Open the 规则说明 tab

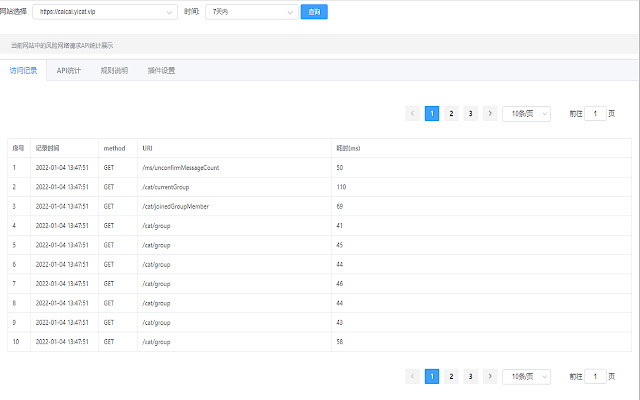point(114,71)
